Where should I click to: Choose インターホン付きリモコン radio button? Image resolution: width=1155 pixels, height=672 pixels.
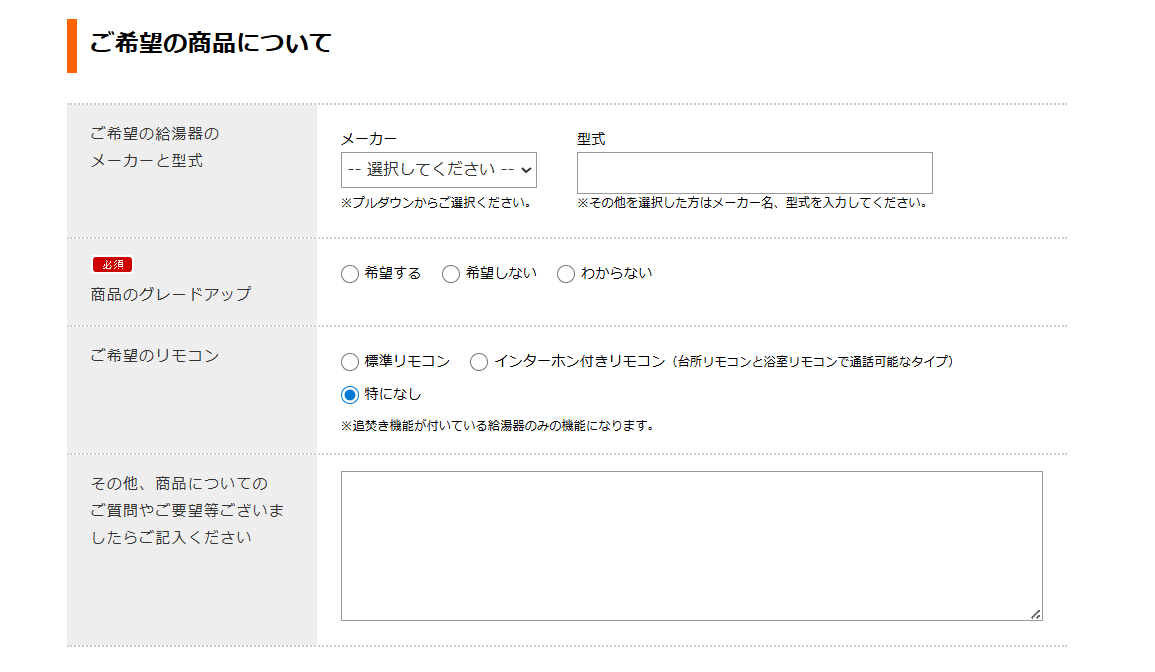(479, 362)
